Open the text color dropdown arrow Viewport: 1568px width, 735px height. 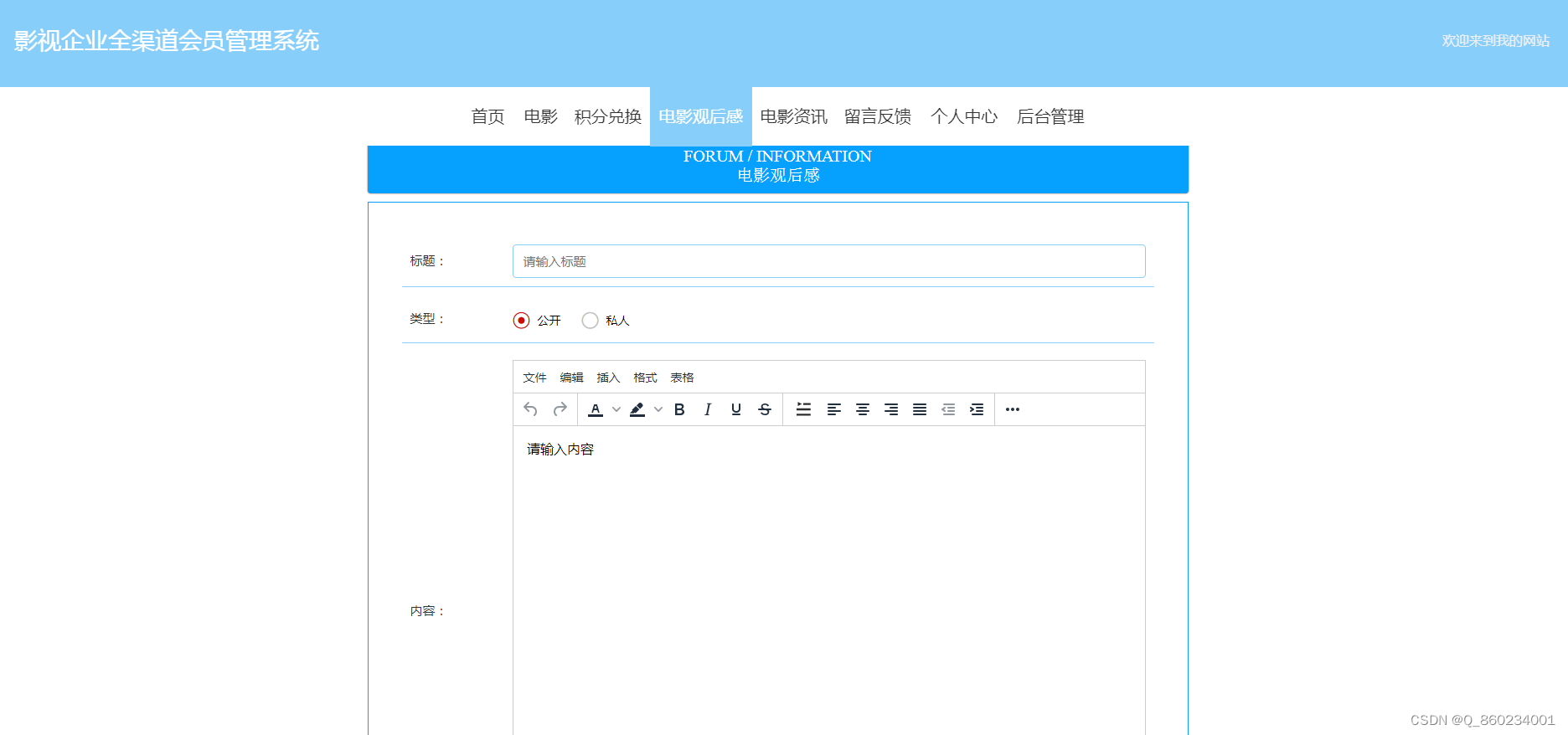(x=616, y=409)
